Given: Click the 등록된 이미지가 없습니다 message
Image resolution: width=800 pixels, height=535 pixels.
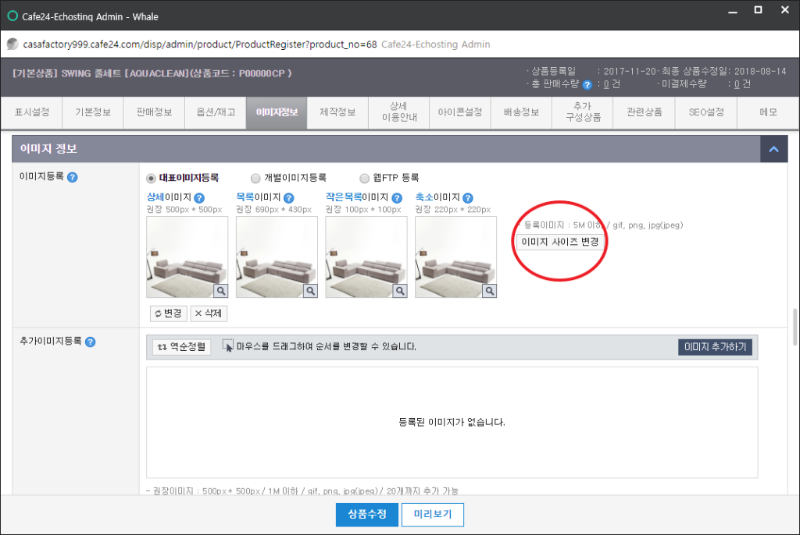Looking at the screenshot, I should tap(452, 422).
